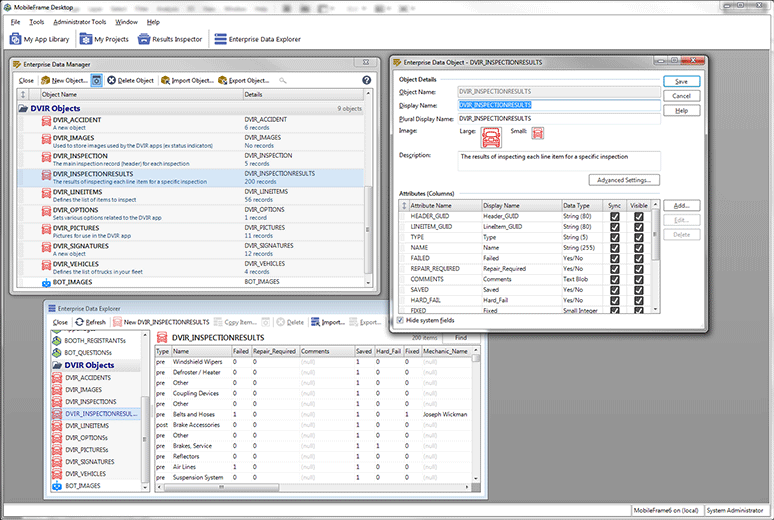Open Advanced Settings for the object
Screen dimensions: 774x520
tap(624, 180)
